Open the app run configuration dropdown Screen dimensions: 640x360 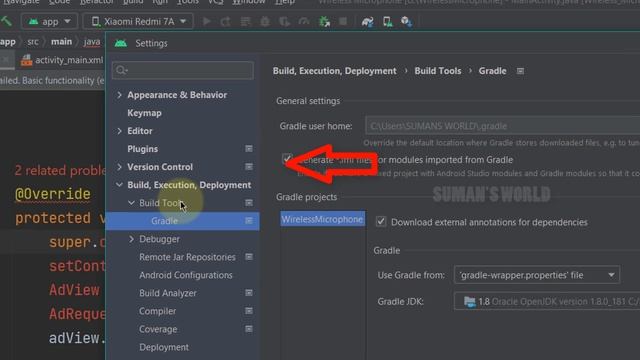(49, 21)
